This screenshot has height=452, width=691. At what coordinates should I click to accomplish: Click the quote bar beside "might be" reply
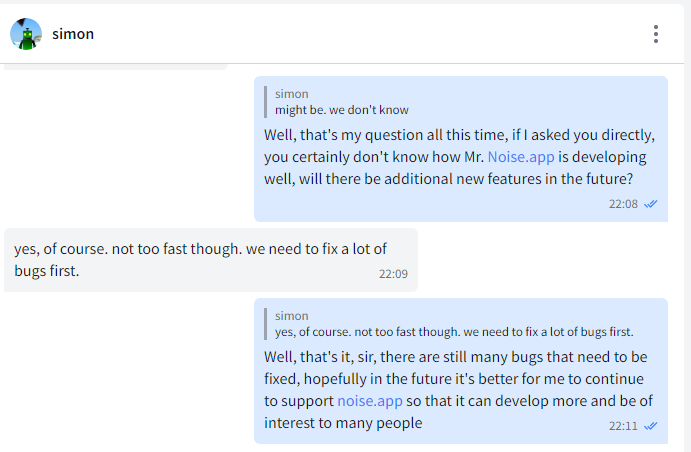265,102
